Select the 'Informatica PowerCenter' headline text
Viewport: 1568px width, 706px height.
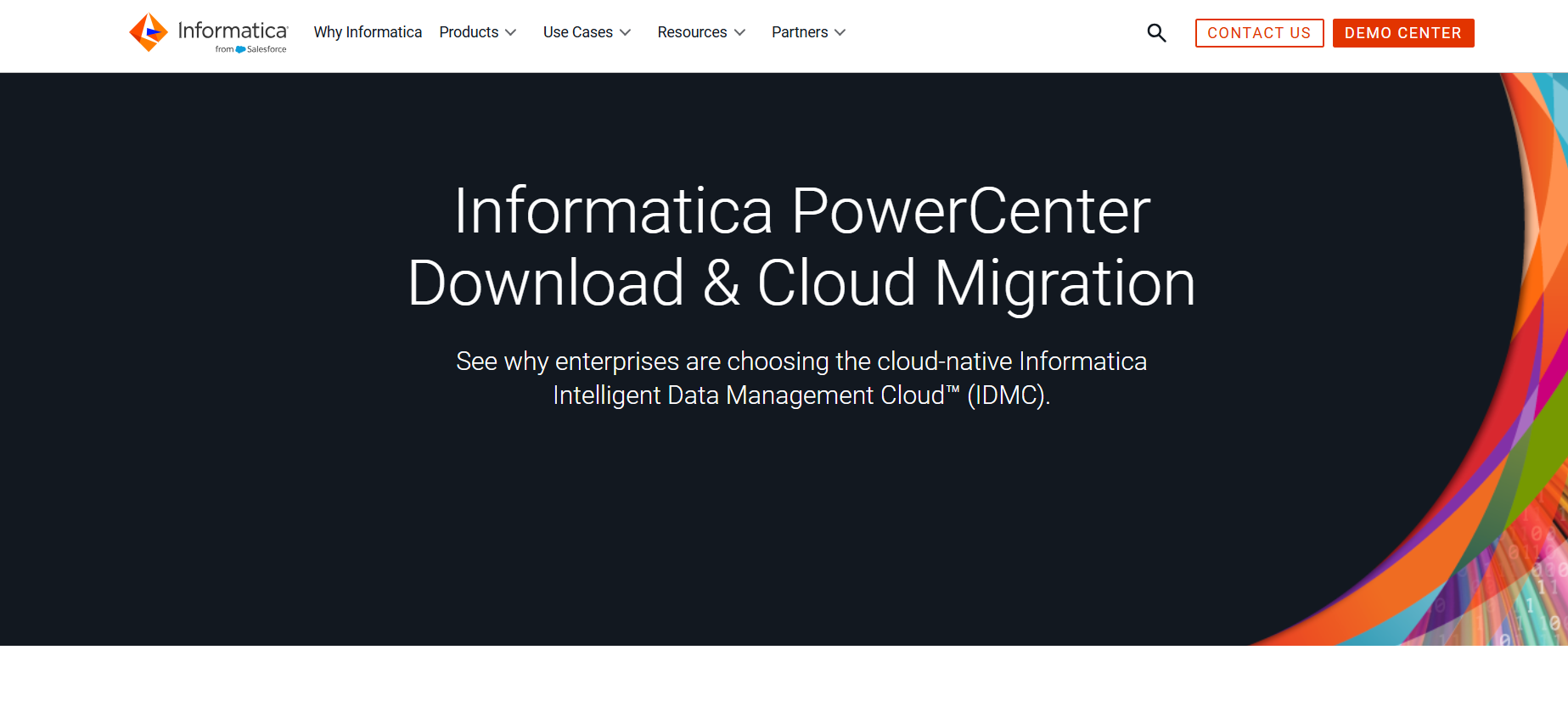point(802,211)
